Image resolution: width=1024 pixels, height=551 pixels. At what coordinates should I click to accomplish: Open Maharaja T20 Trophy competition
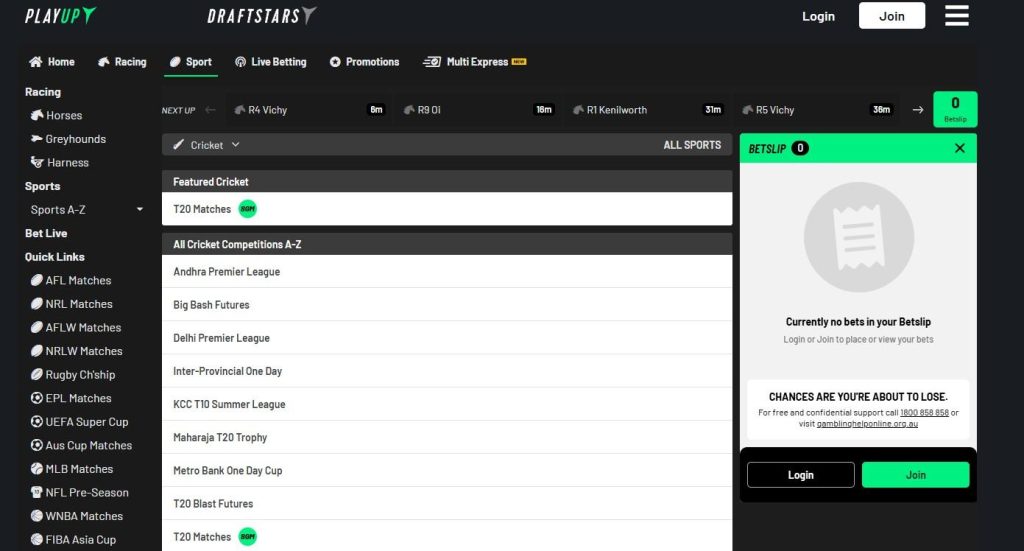(447, 437)
